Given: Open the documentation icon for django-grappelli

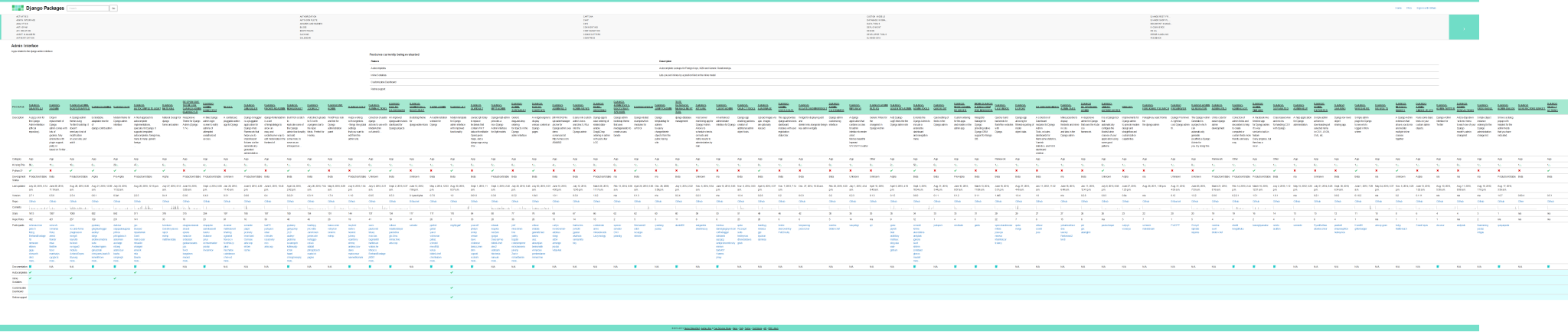Looking at the screenshot, I should tap(30, 266).
